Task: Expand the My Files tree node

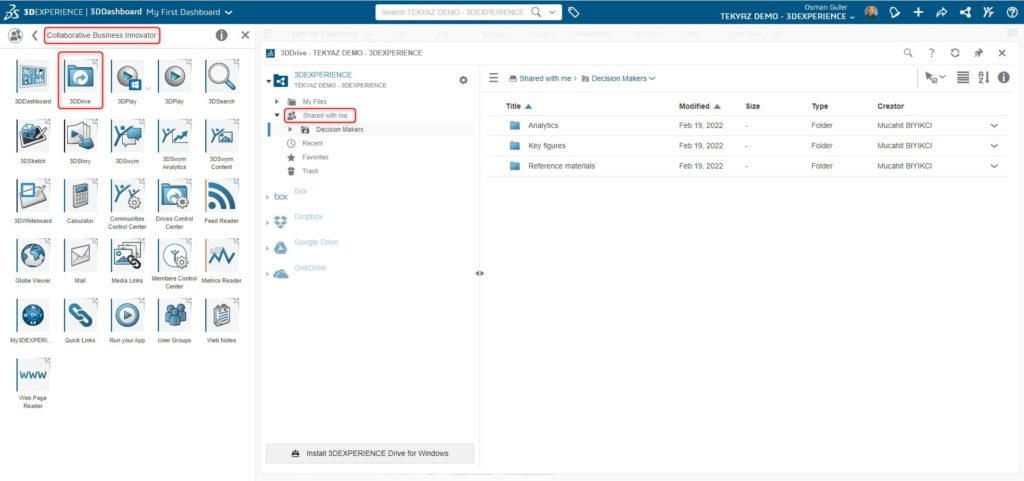Action: [x=277, y=102]
